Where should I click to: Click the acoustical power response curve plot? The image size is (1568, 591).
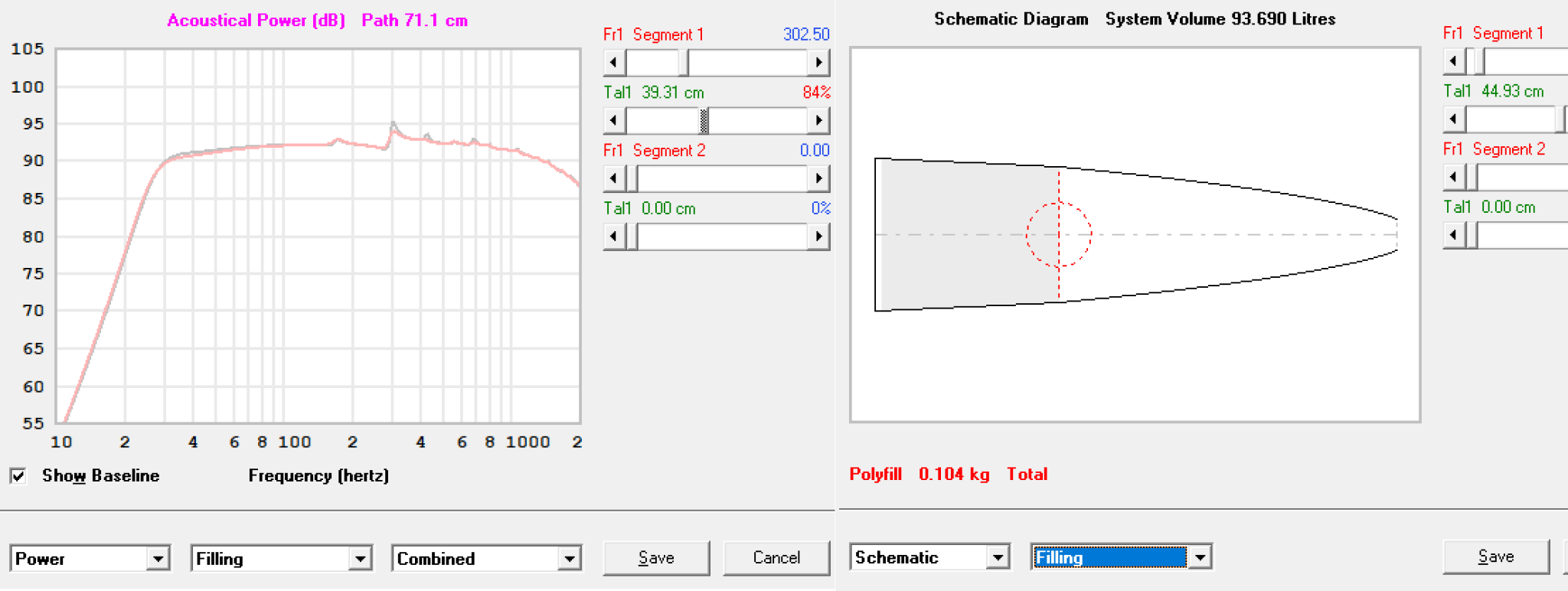coord(318,236)
